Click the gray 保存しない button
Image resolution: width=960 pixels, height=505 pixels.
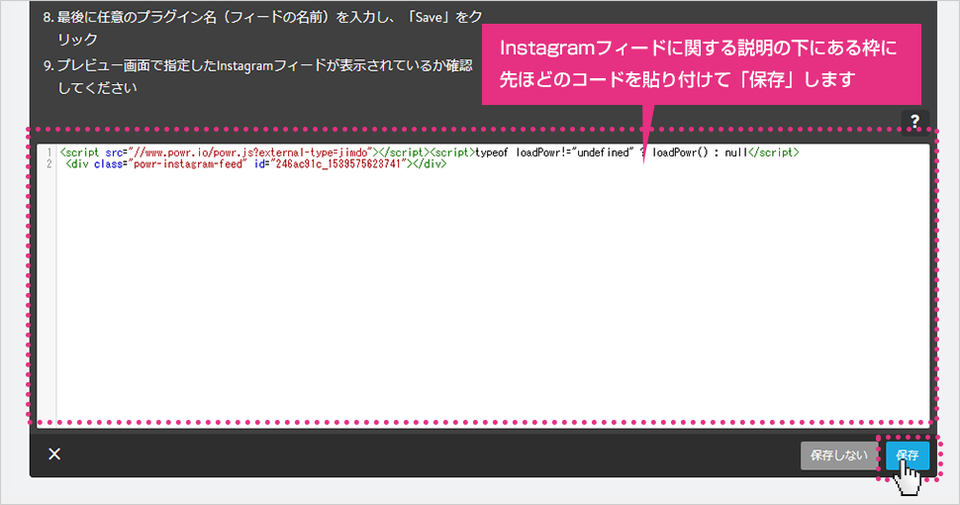[x=838, y=455]
